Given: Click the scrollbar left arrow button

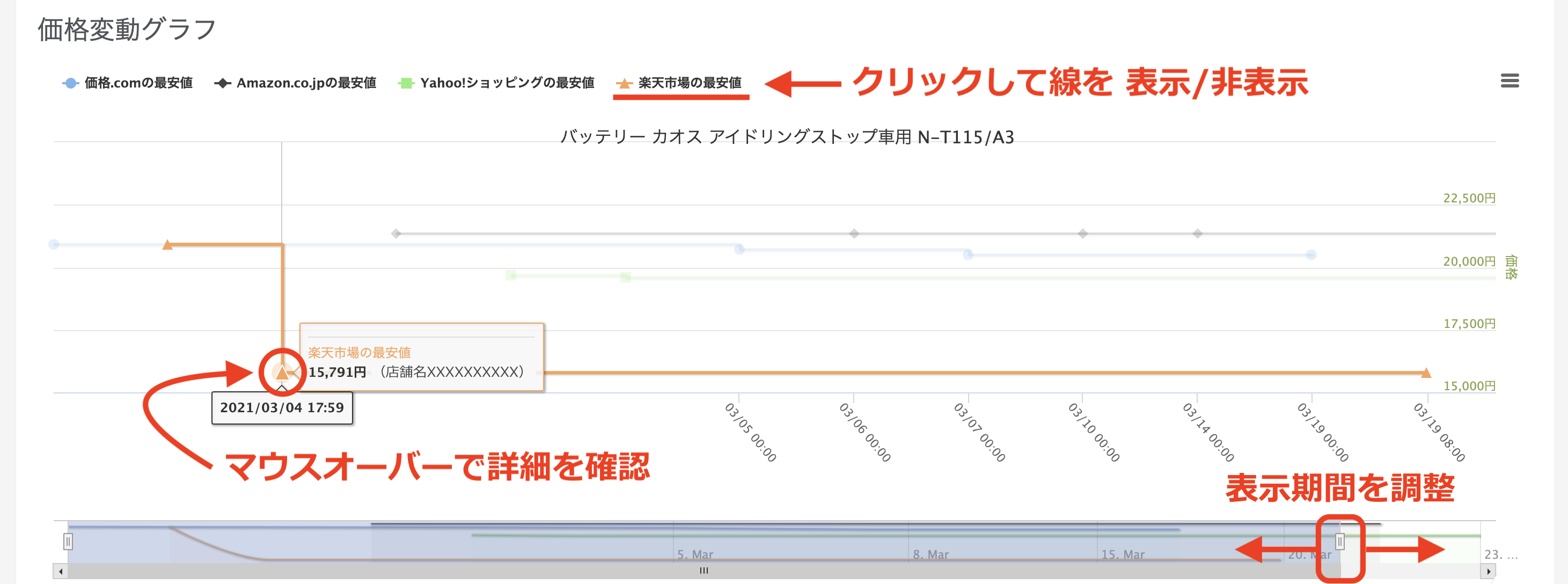Looking at the screenshot, I should [x=60, y=571].
